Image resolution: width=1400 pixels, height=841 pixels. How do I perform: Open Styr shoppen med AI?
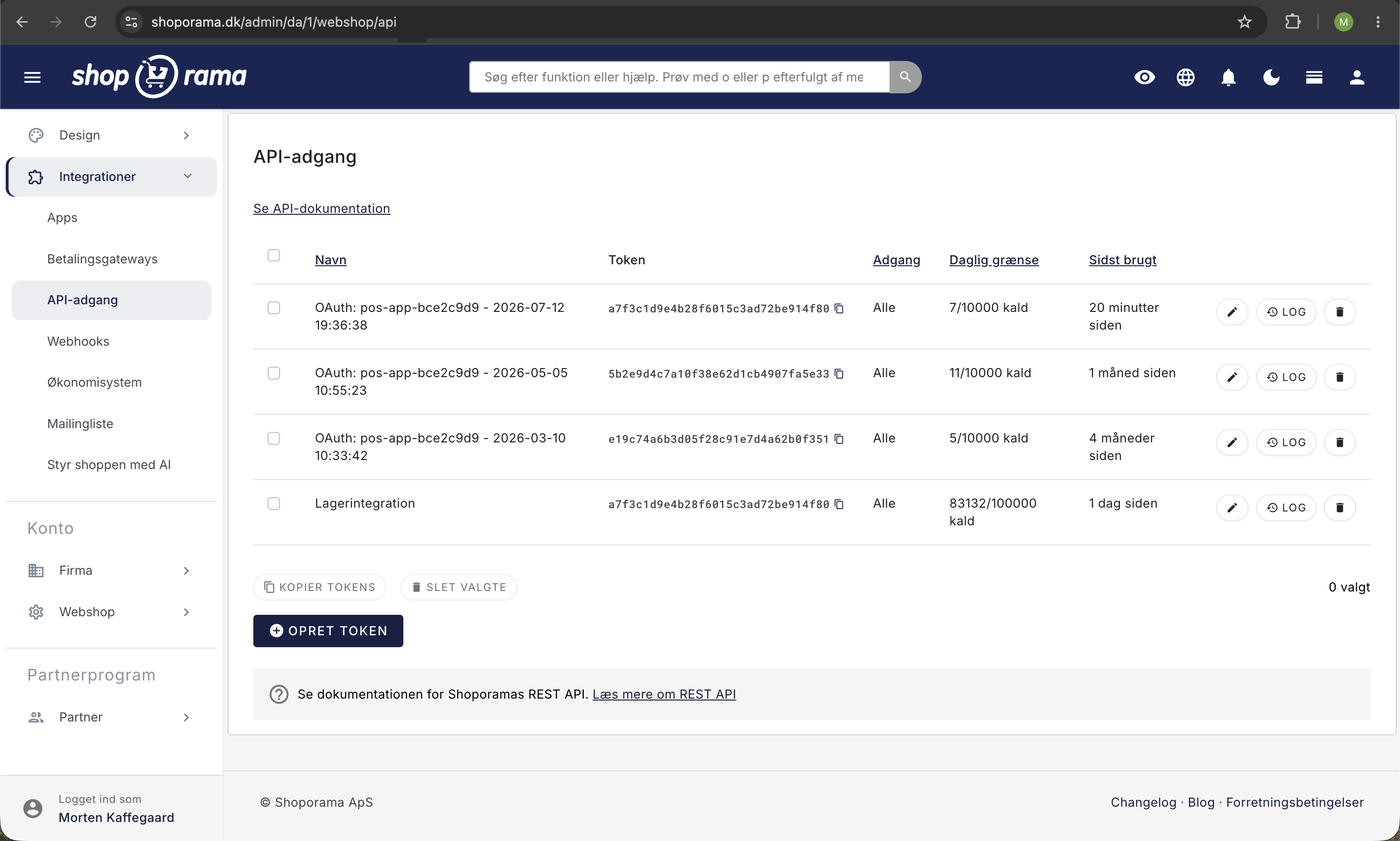pos(109,465)
